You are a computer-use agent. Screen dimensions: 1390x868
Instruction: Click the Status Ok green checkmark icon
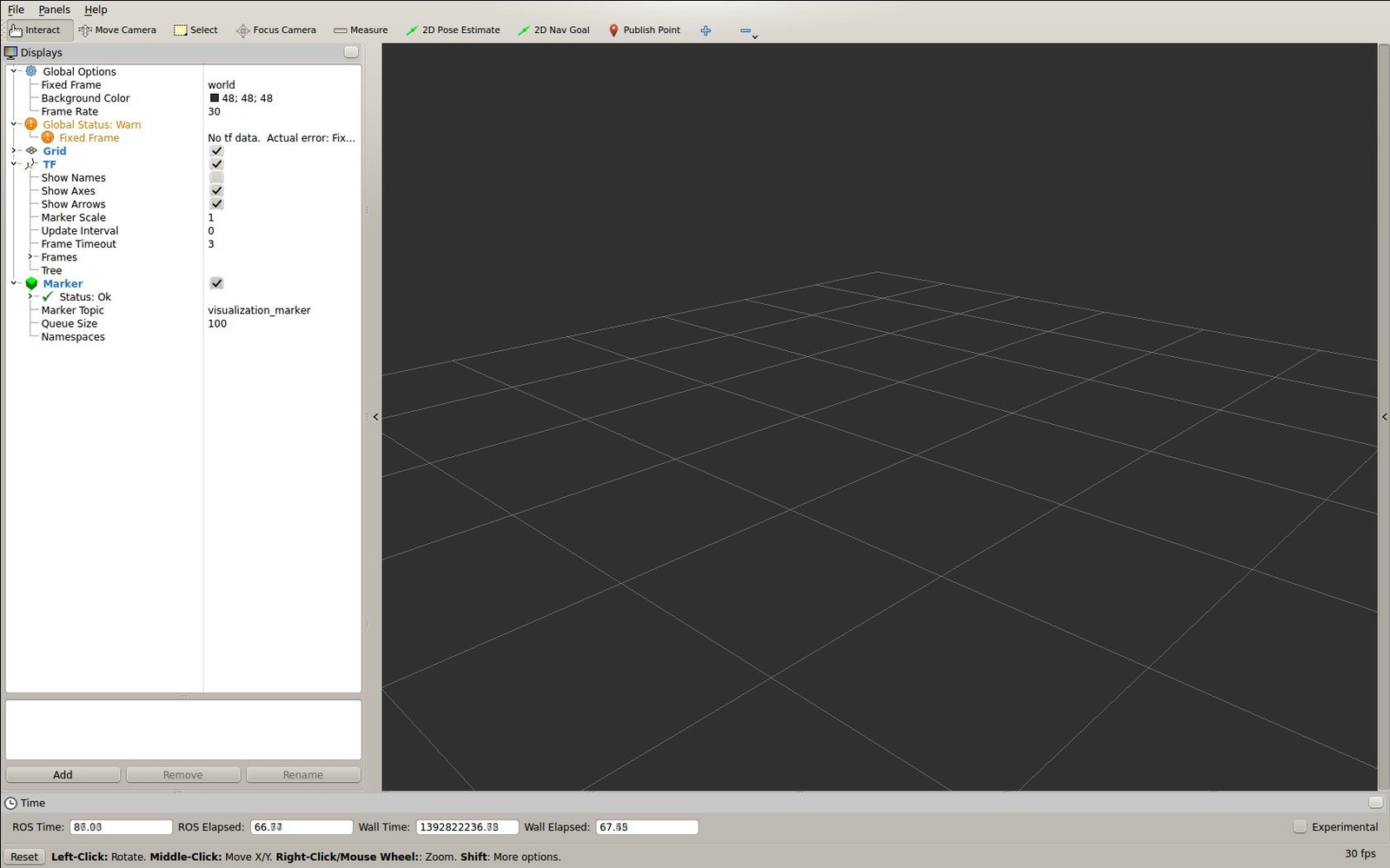(48, 296)
